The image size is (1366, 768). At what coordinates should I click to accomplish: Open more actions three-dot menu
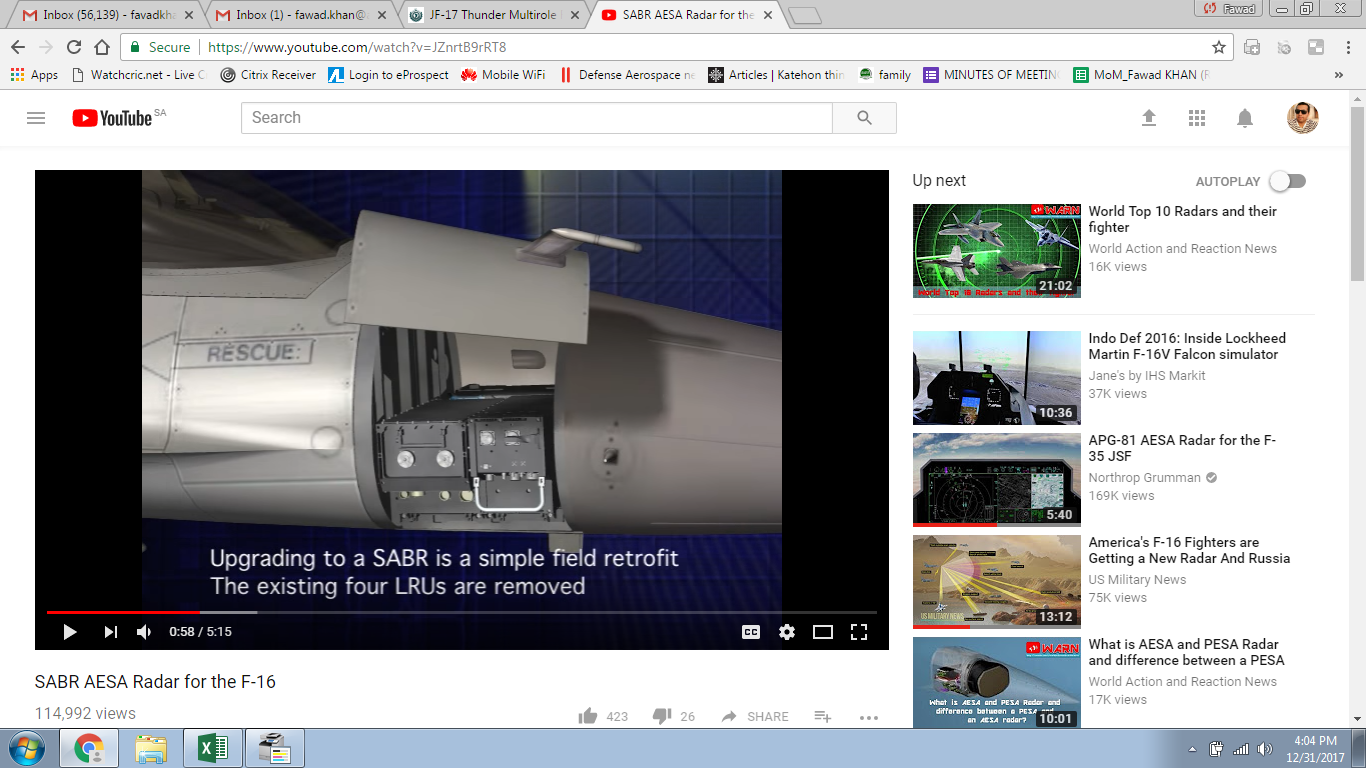[x=868, y=717]
